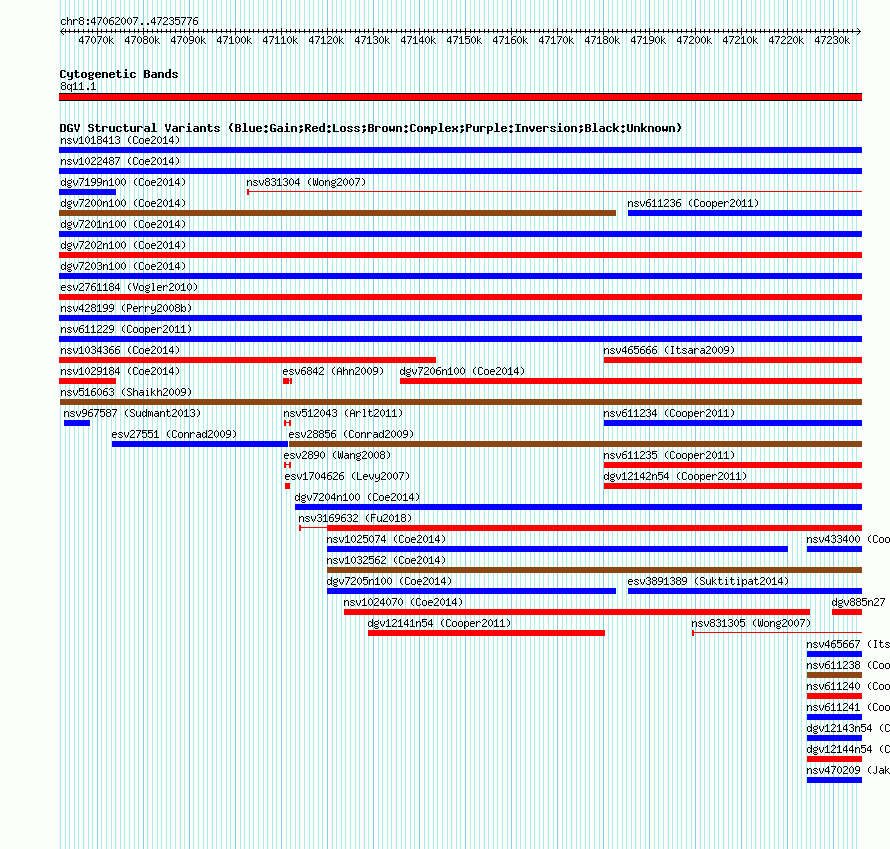Viewport: 890px width, 849px height.
Task: Click dgv7206n100 (Coe2014) label
Action: [462, 371]
